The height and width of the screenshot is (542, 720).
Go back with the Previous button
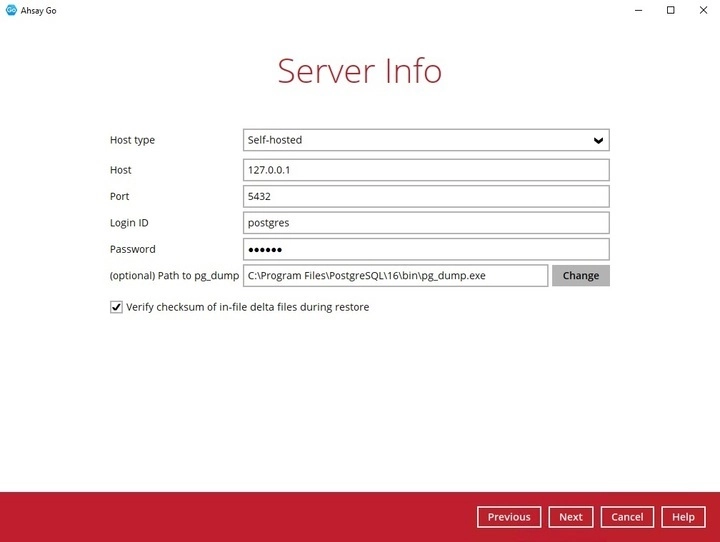(509, 517)
